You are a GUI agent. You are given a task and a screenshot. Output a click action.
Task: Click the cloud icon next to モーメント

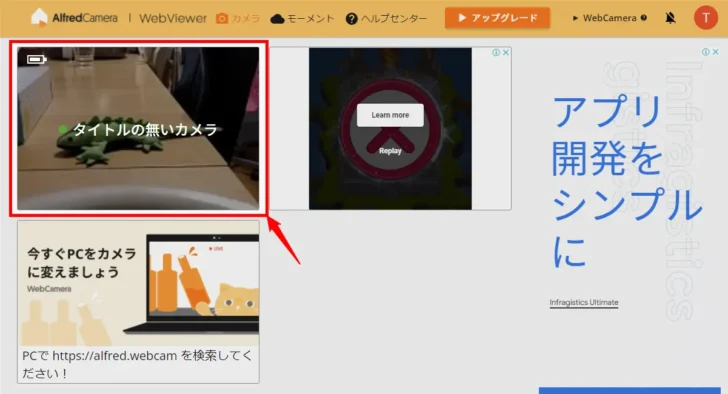click(277, 19)
